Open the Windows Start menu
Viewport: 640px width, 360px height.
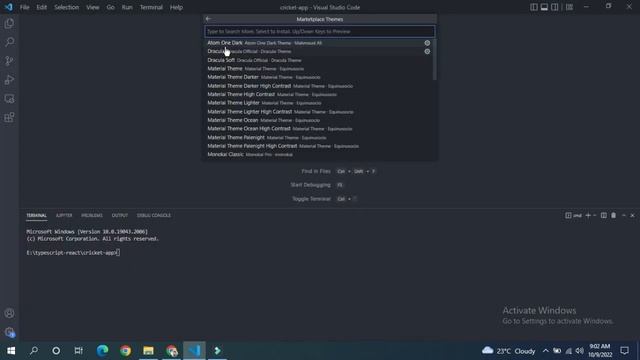11,351
